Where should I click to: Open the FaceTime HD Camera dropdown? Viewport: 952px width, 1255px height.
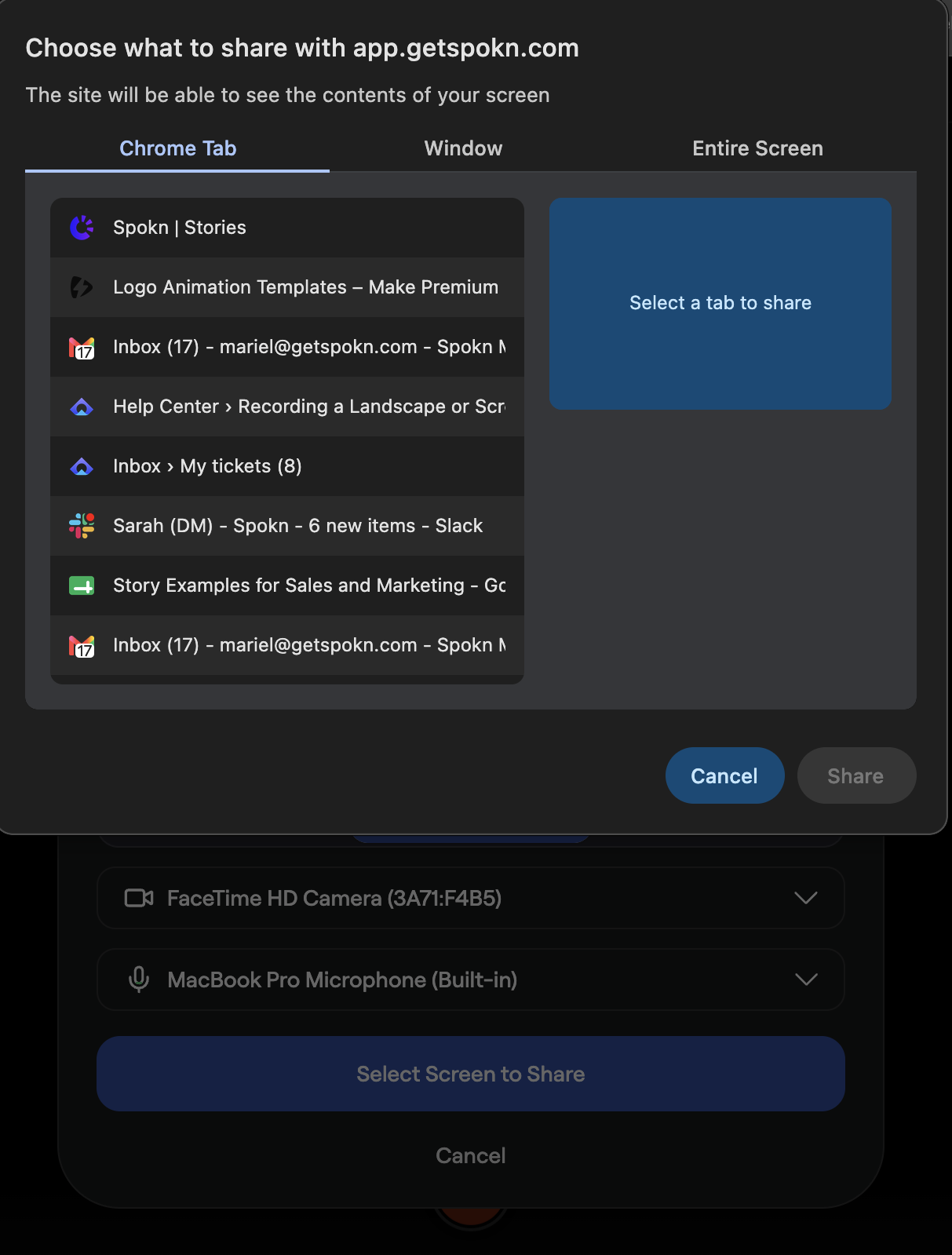click(x=471, y=898)
